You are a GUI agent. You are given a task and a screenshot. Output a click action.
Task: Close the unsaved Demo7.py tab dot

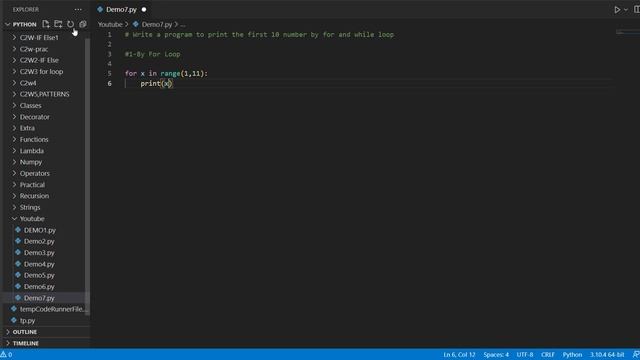144,9
